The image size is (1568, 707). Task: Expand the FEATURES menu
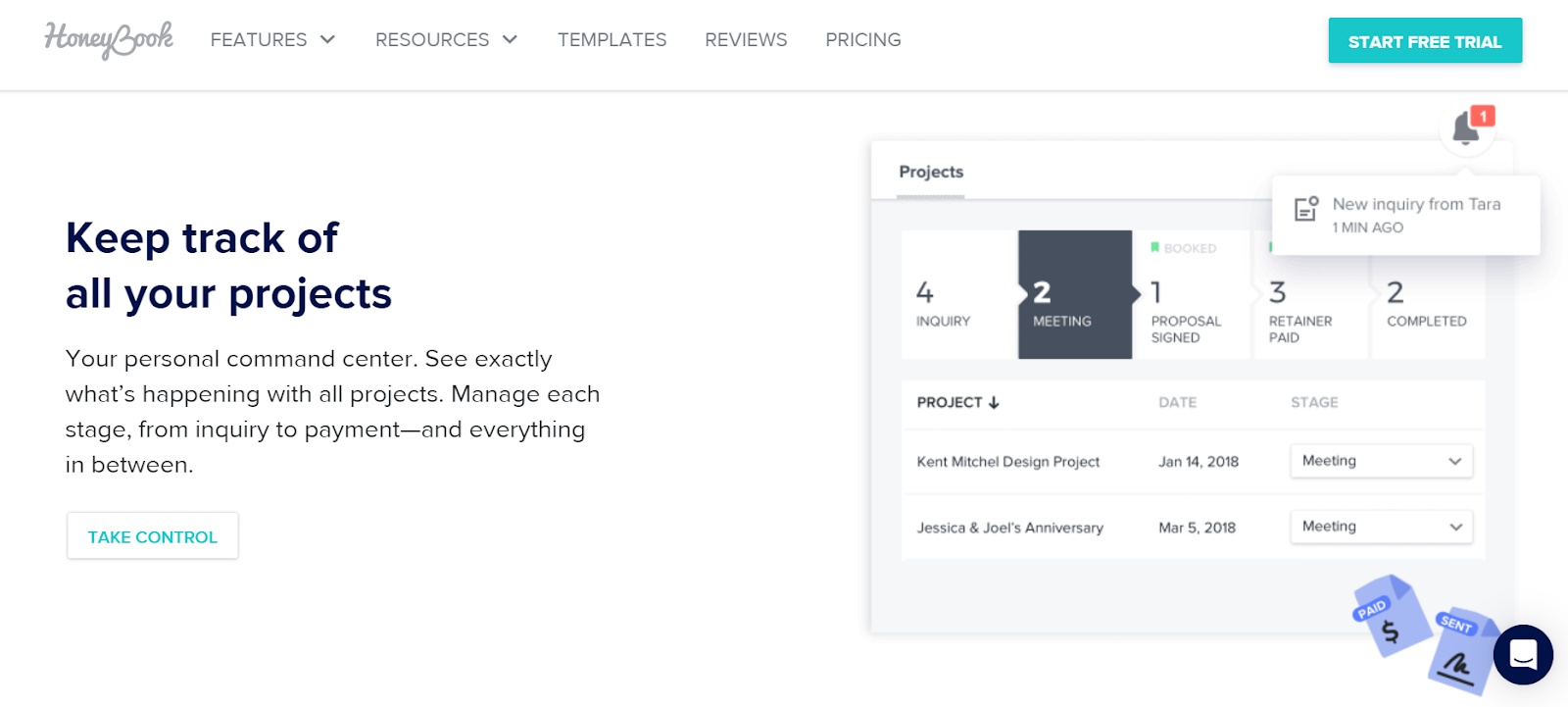273,40
